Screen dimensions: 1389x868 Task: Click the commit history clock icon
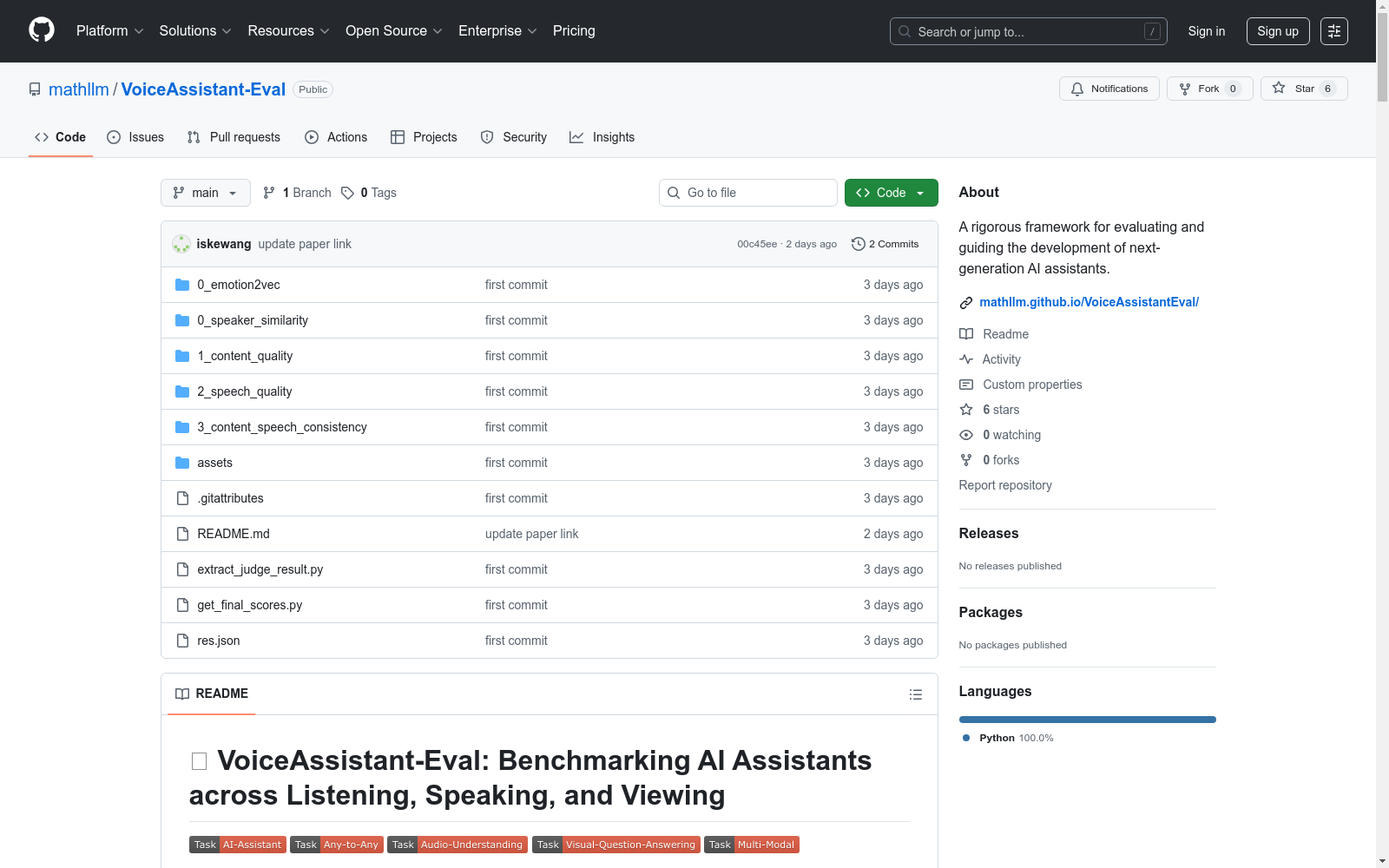click(859, 244)
